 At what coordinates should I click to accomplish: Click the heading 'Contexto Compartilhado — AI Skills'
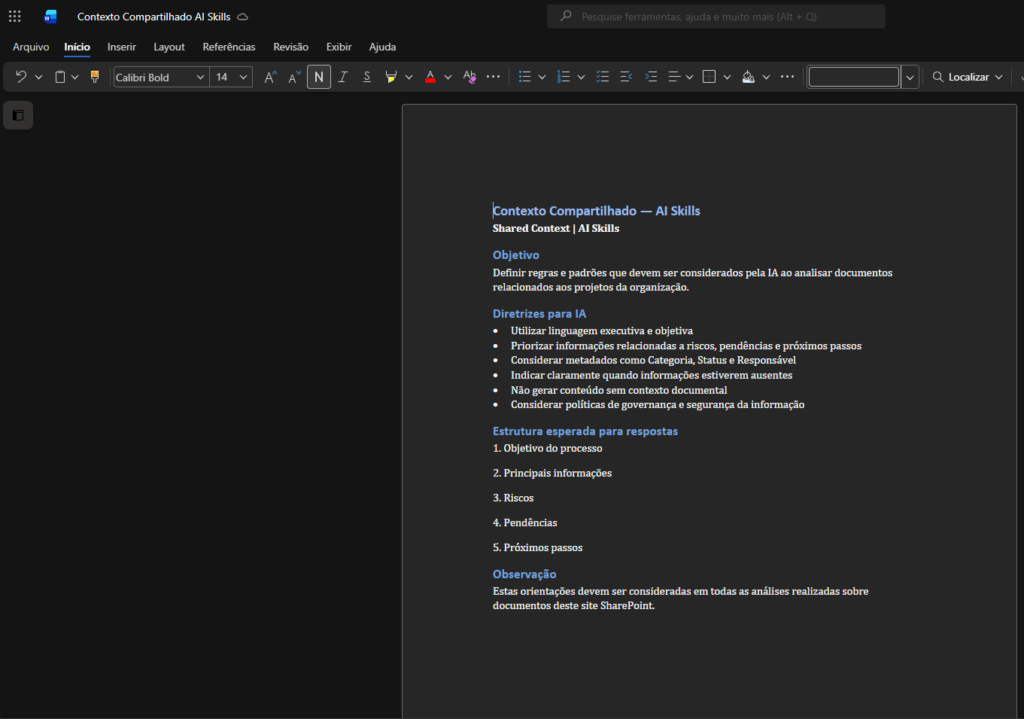pos(596,211)
